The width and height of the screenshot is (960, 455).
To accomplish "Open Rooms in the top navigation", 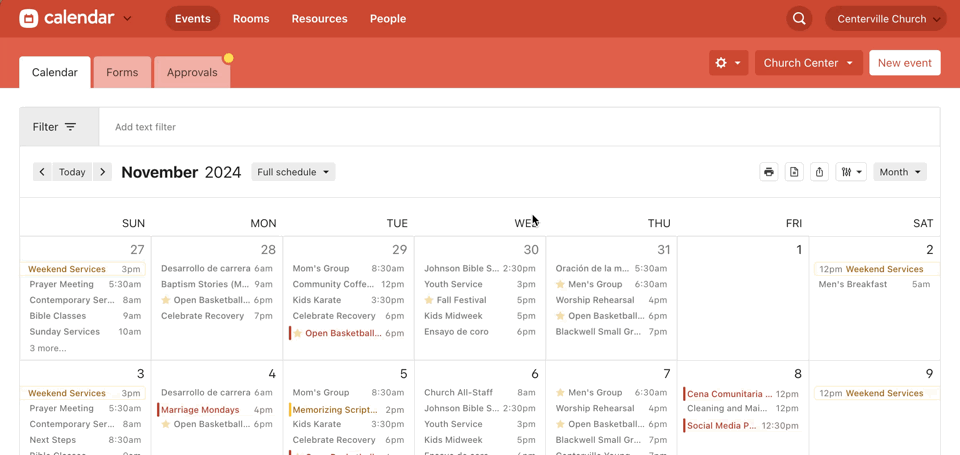I will point(251,19).
